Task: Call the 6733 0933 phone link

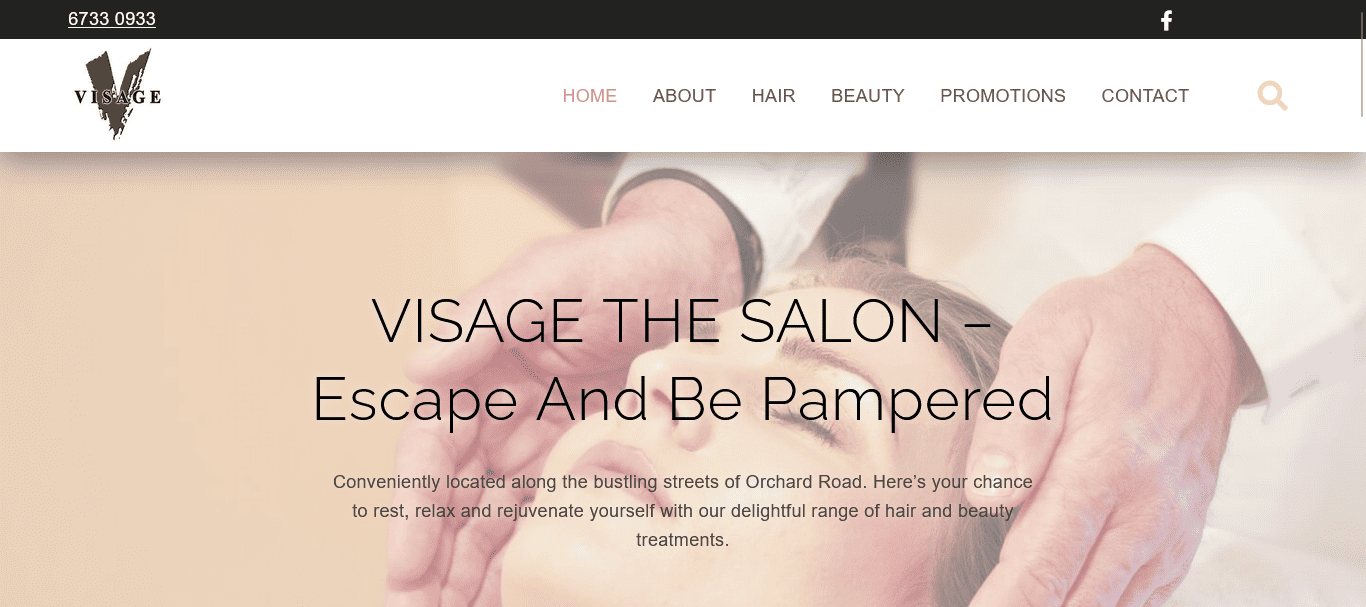Action: [x=112, y=19]
